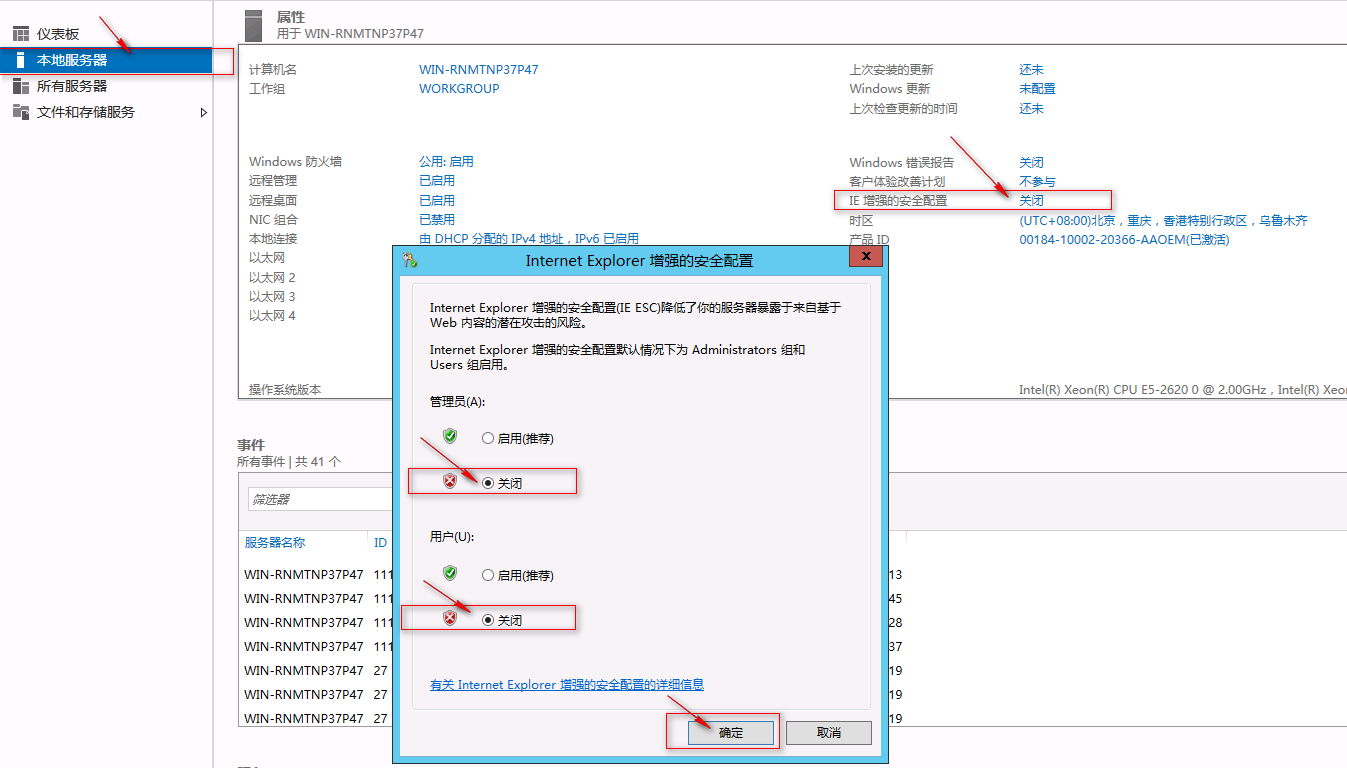Select the 本地服务器 sidebar icon
Screen dimensions: 1347x768
pos(20,60)
